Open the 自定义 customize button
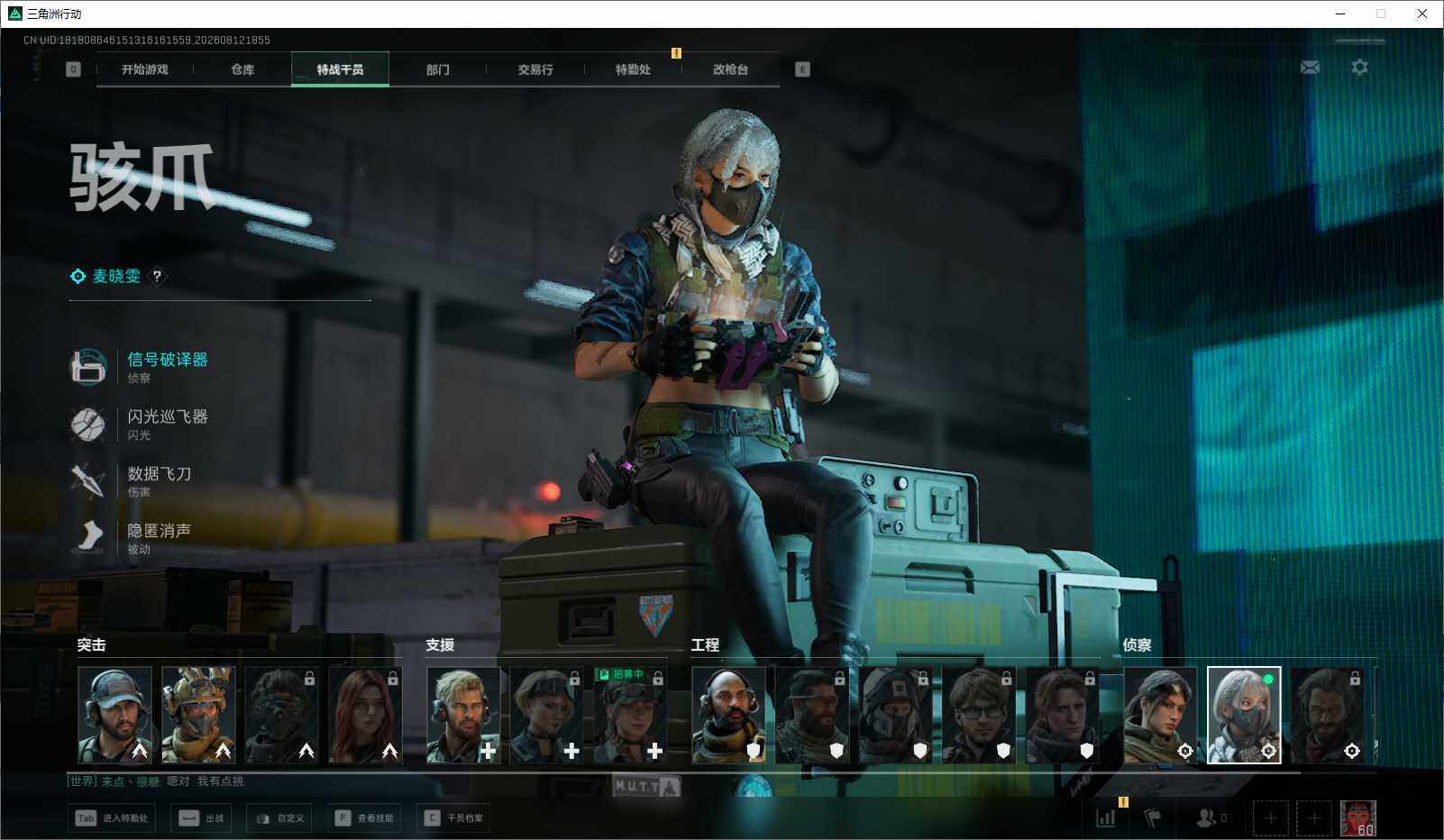 (x=279, y=818)
